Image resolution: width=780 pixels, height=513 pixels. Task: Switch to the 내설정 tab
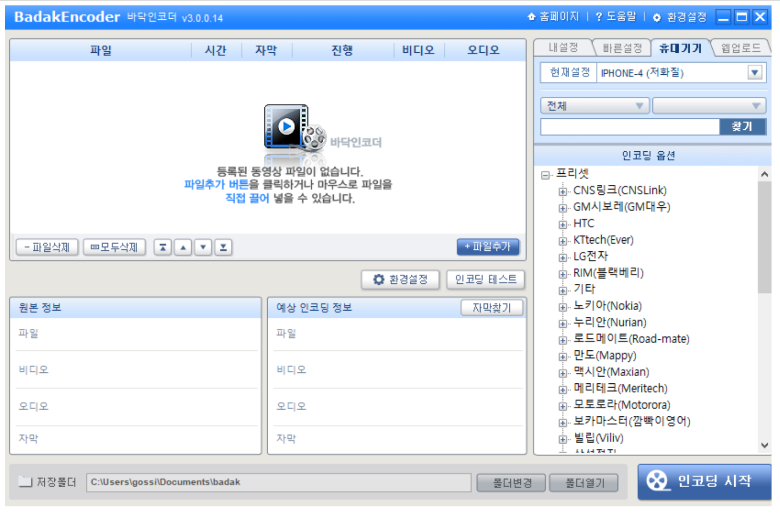click(x=563, y=48)
